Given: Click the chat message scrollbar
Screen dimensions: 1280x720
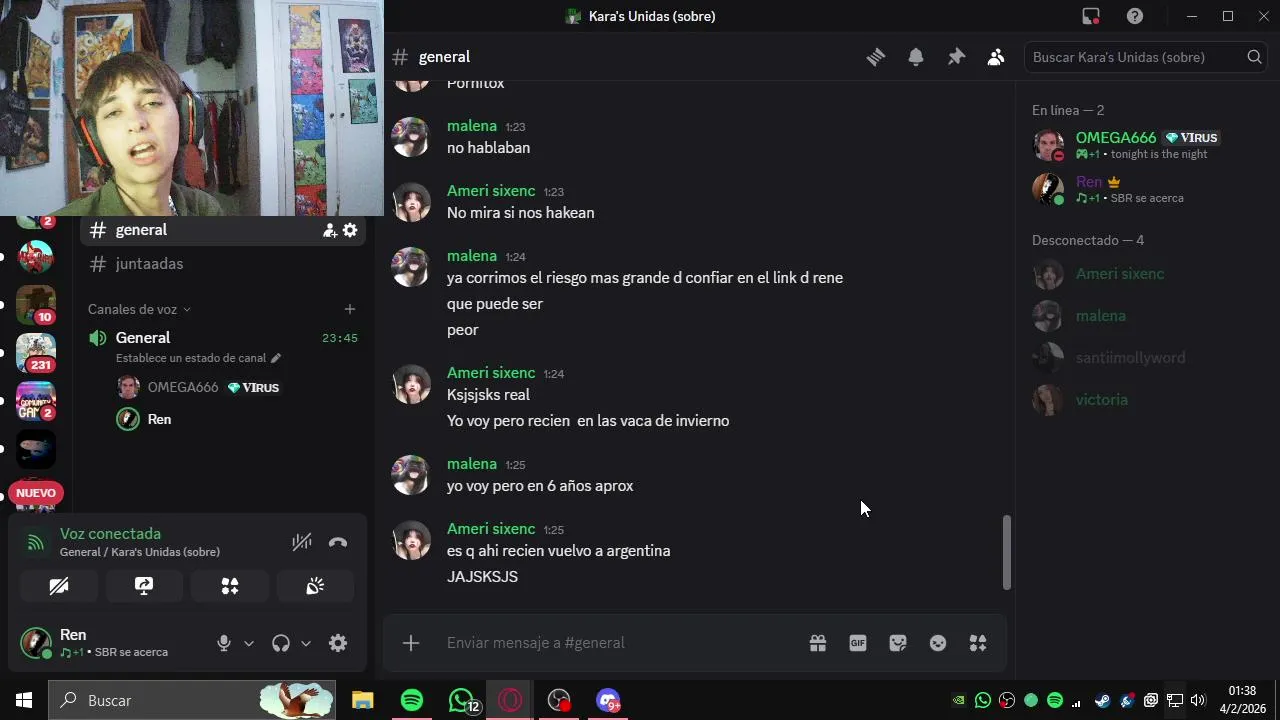Looking at the screenshot, I should point(1007,552).
